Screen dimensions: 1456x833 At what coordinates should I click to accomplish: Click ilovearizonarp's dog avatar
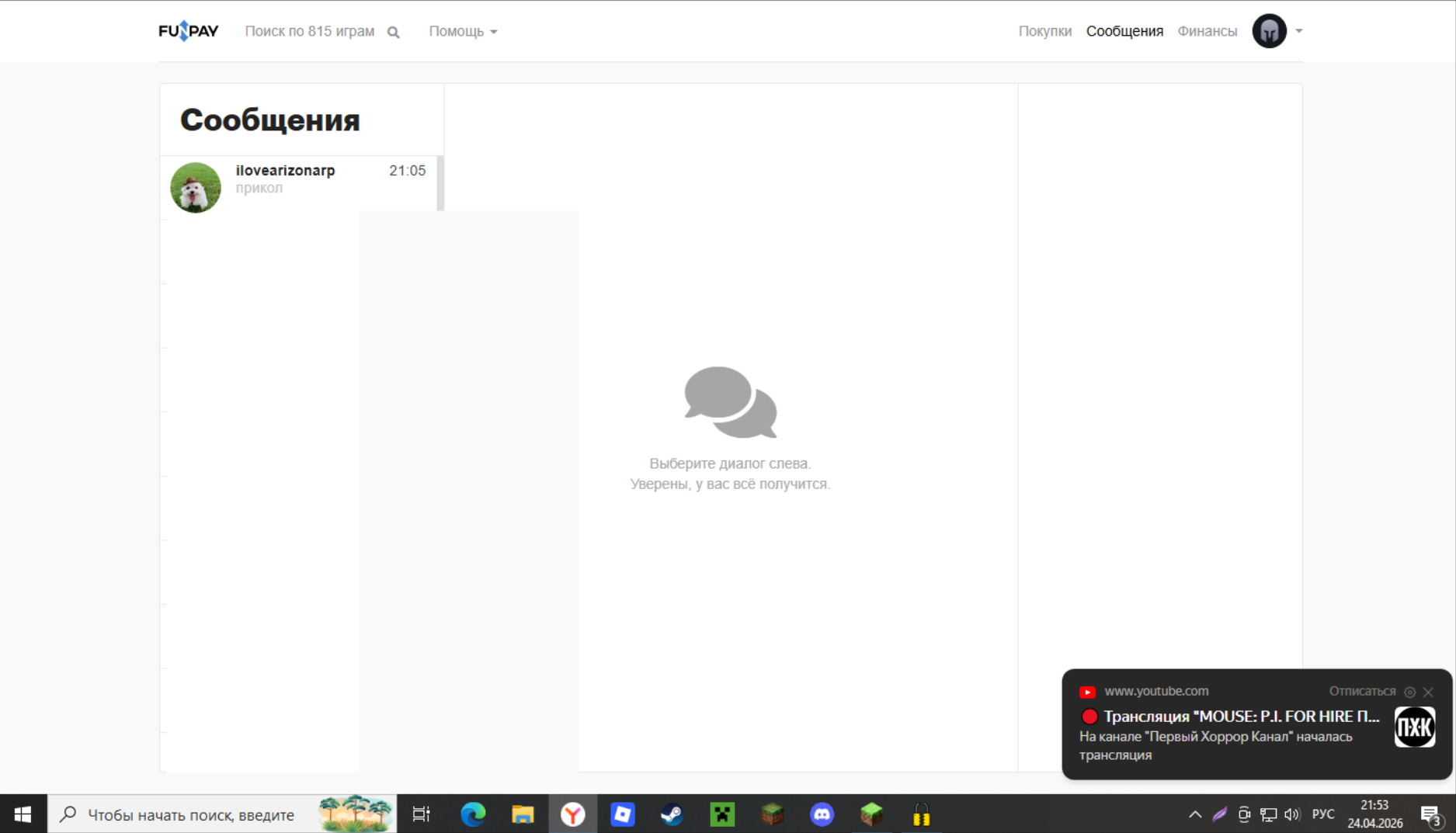click(x=196, y=187)
